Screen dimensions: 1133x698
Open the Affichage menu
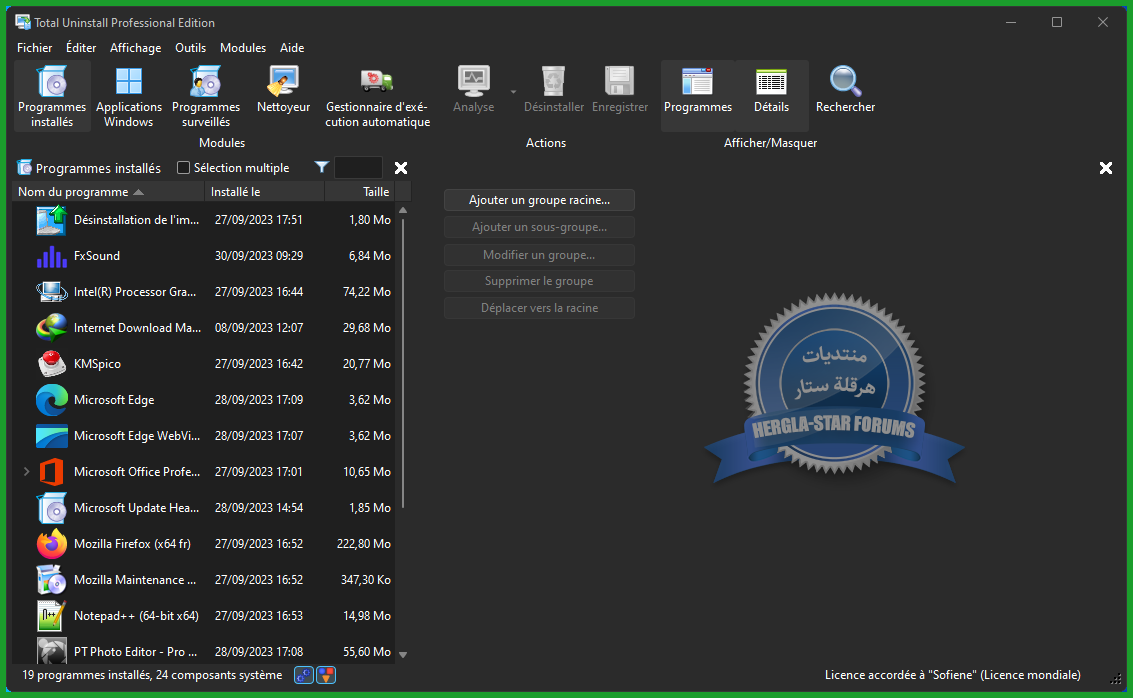pyautogui.click(x=135, y=48)
